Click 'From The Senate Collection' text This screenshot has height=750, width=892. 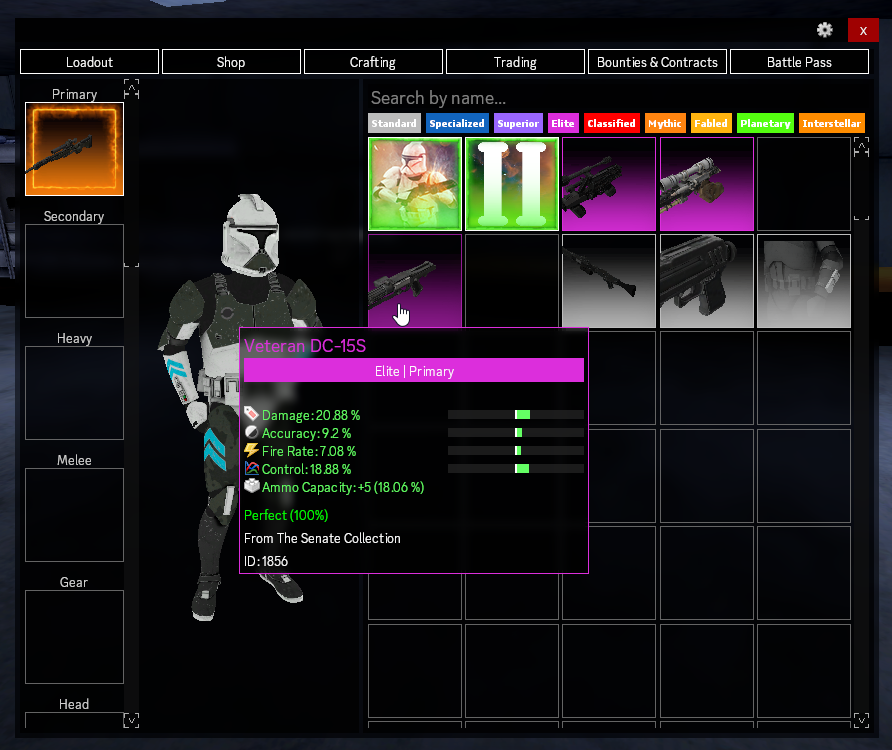tap(322, 538)
